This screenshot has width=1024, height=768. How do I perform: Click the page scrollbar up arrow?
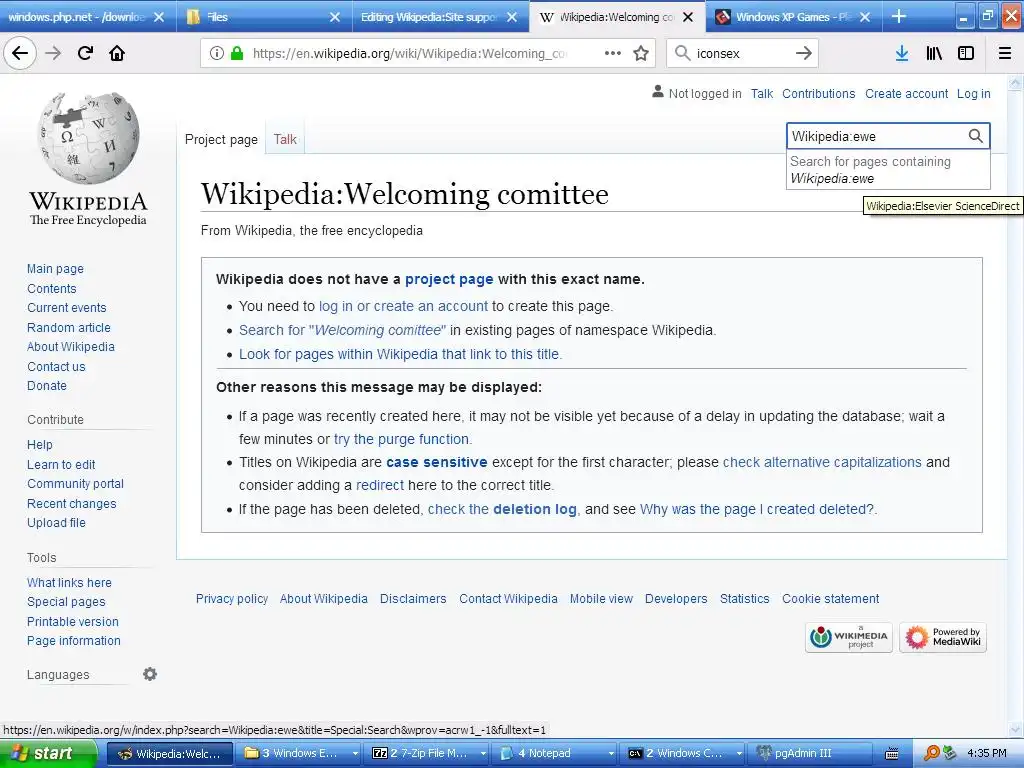tap(1015, 83)
